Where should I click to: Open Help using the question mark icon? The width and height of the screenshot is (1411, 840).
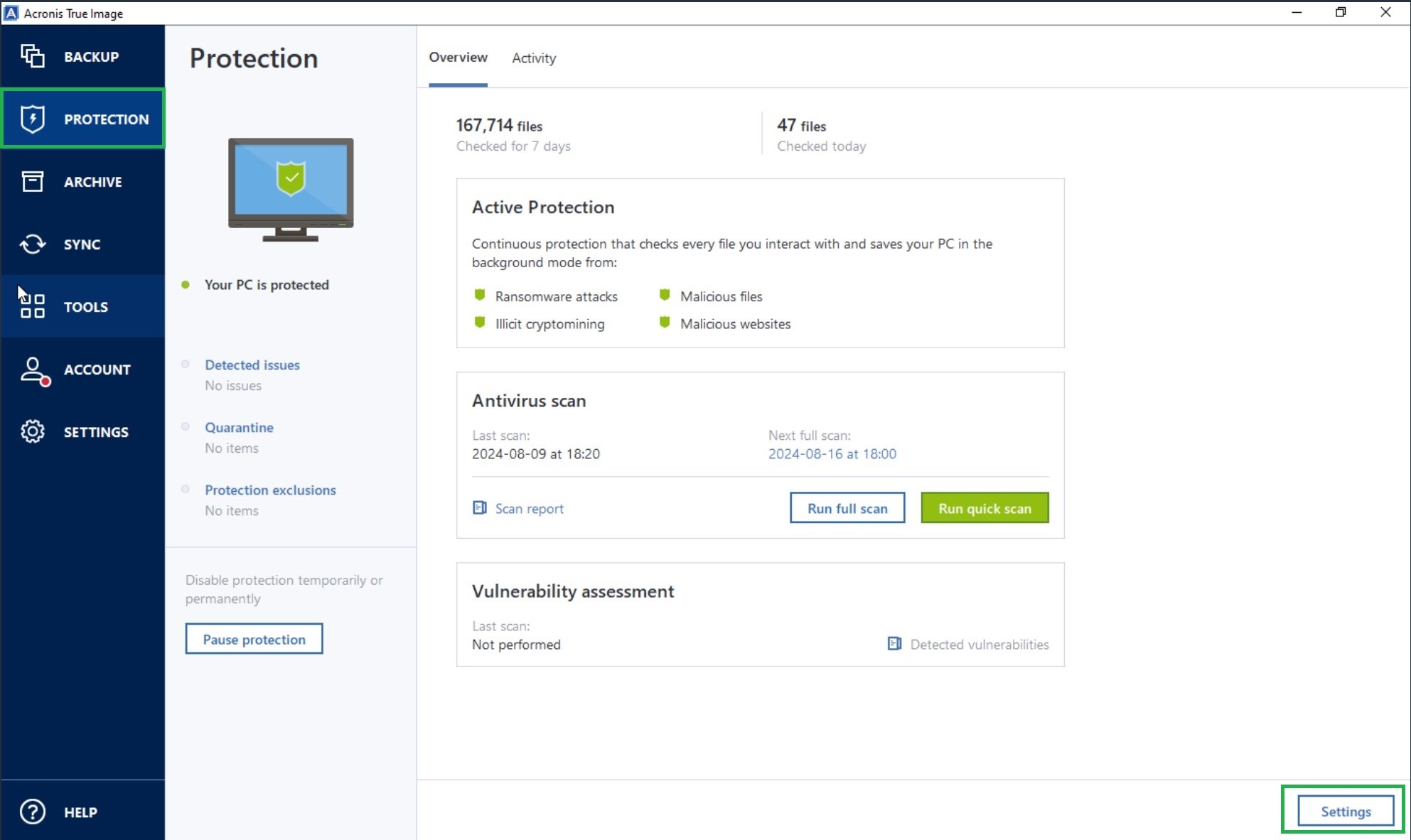[x=31, y=812]
